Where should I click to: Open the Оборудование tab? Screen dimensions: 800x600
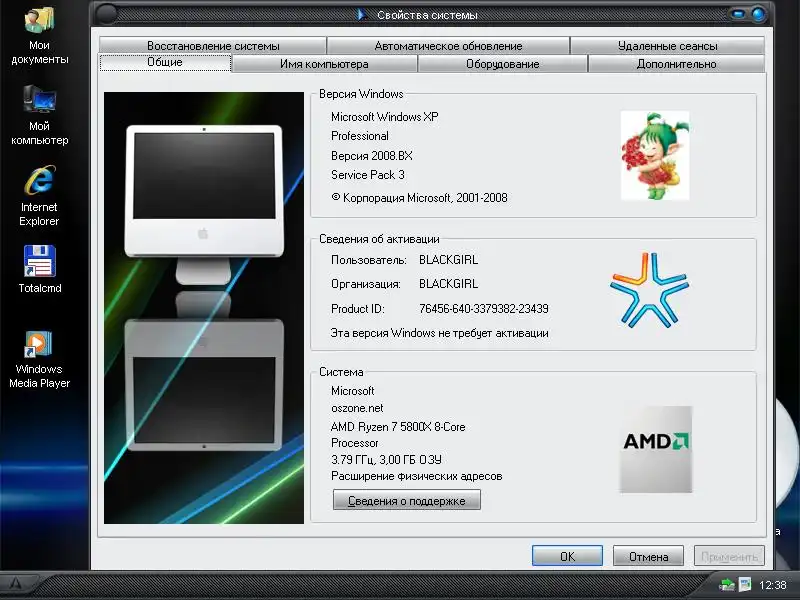pyautogui.click(x=503, y=64)
